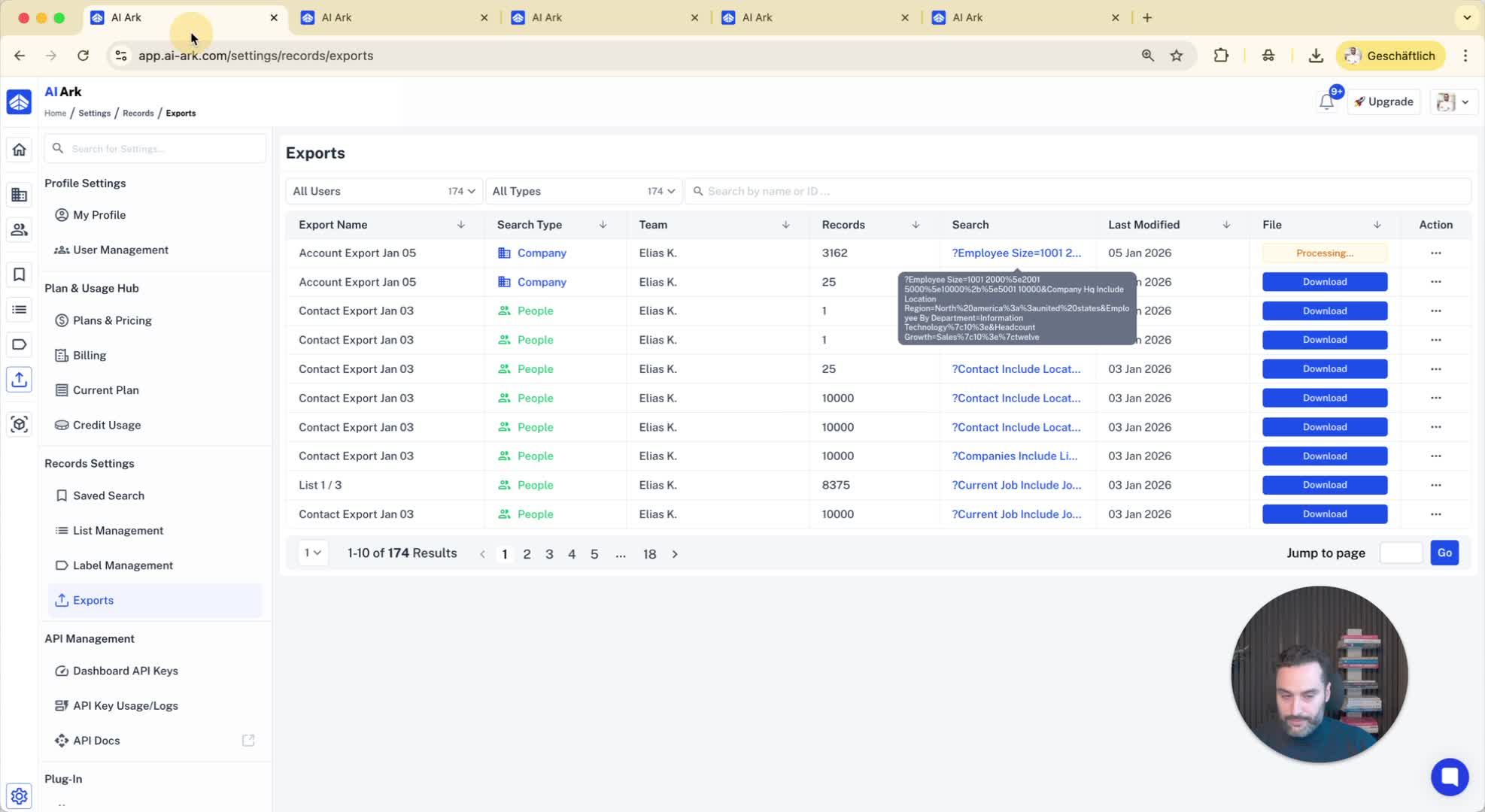The height and width of the screenshot is (812, 1485).
Task: Sort the Records column arrow
Action: tap(916, 225)
